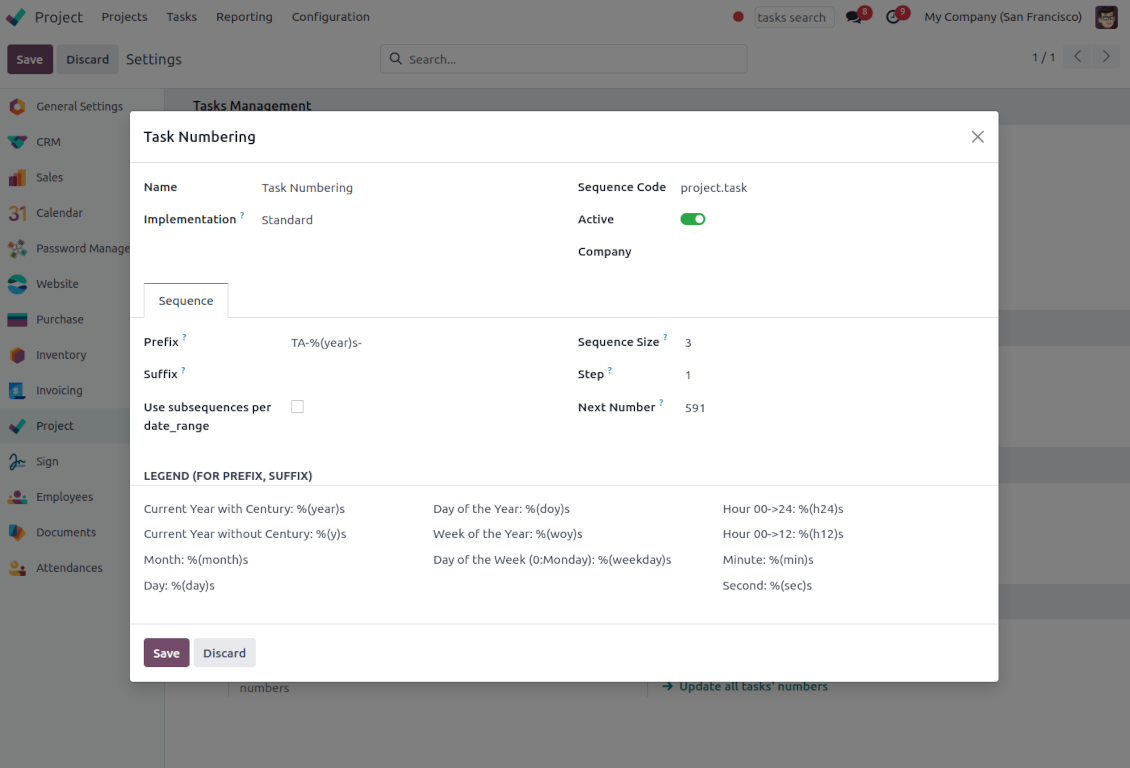Click the Project app logo icon
The height and width of the screenshot is (768, 1130).
coord(16,17)
